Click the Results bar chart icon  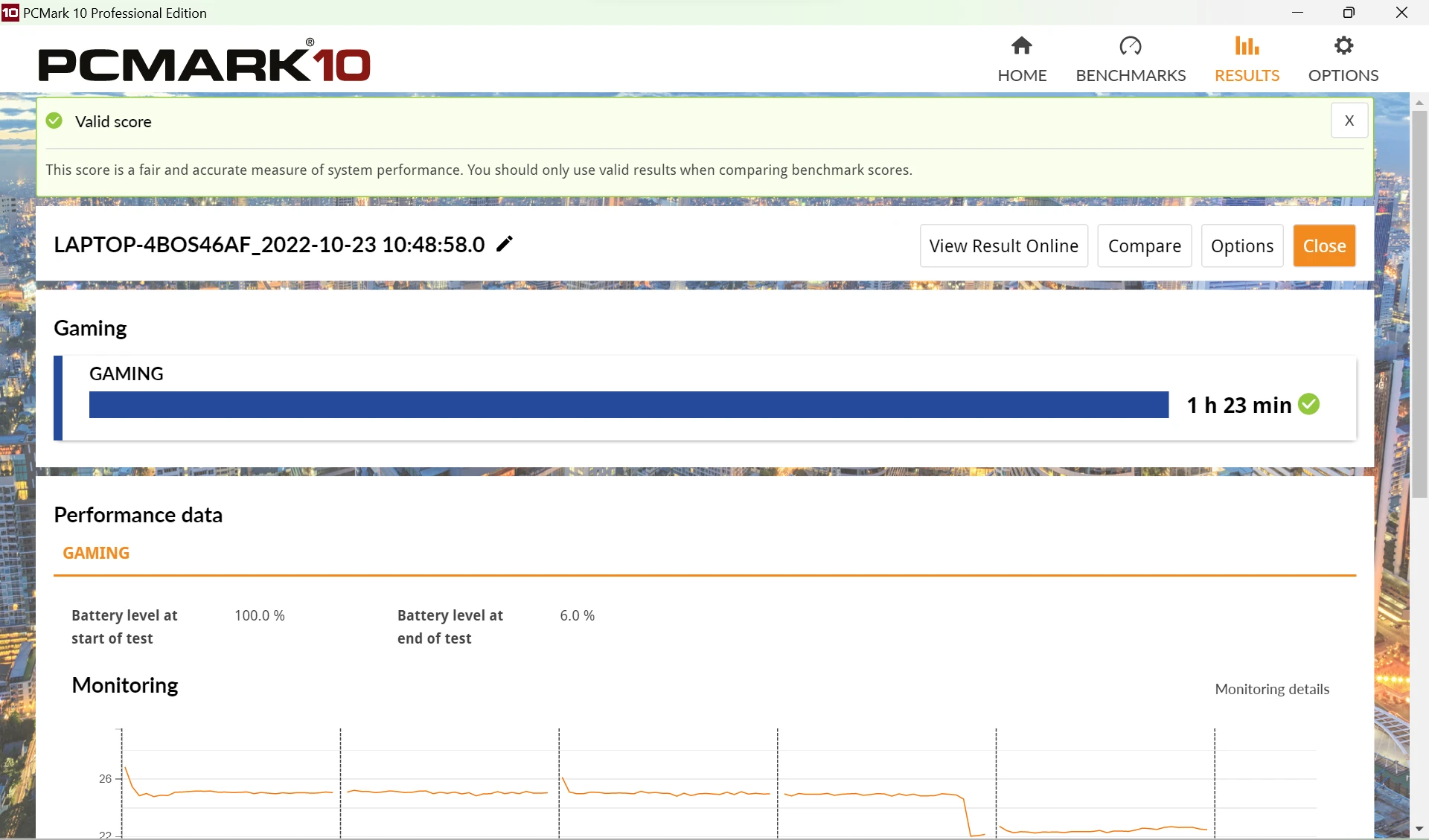1247,46
